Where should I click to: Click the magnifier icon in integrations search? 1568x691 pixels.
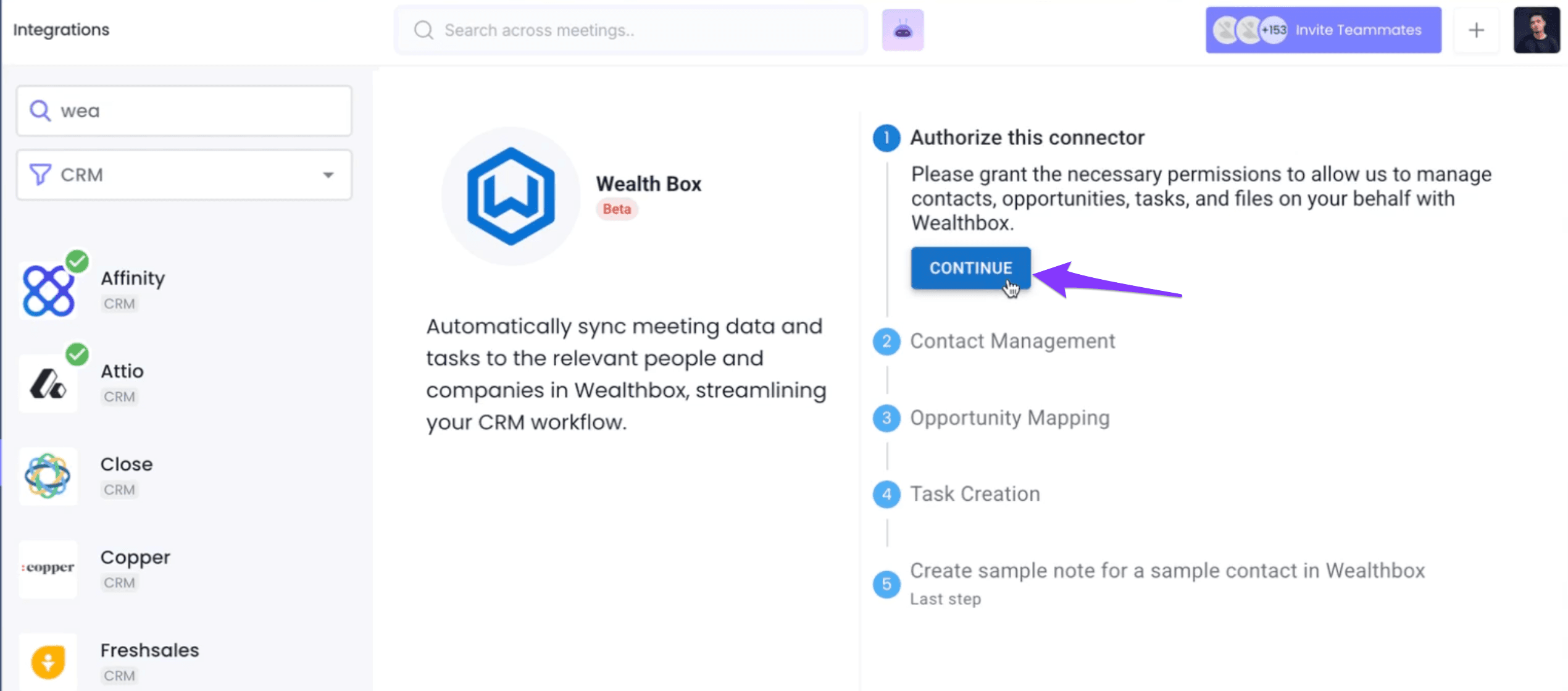[x=40, y=111]
